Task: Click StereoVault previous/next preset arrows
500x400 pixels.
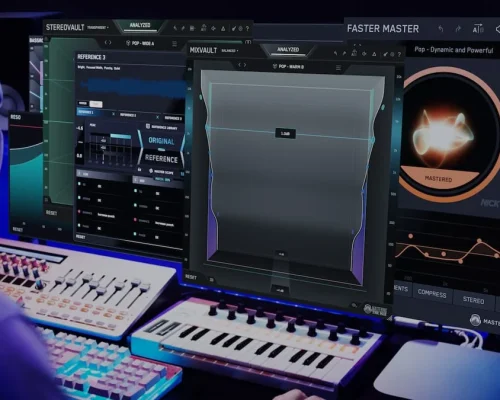Action: (108, 42)
